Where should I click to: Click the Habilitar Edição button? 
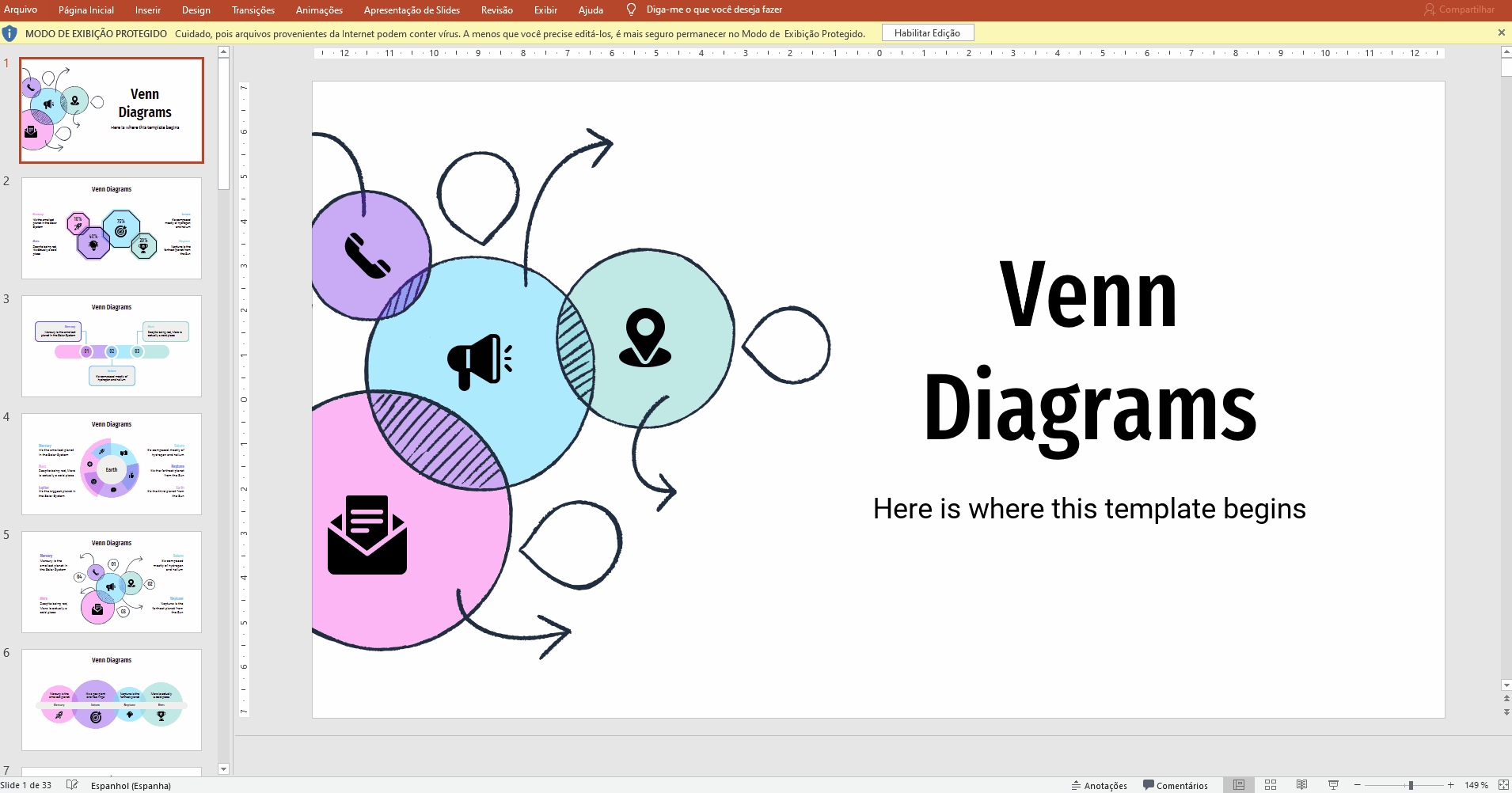click(x=927, y=33)
